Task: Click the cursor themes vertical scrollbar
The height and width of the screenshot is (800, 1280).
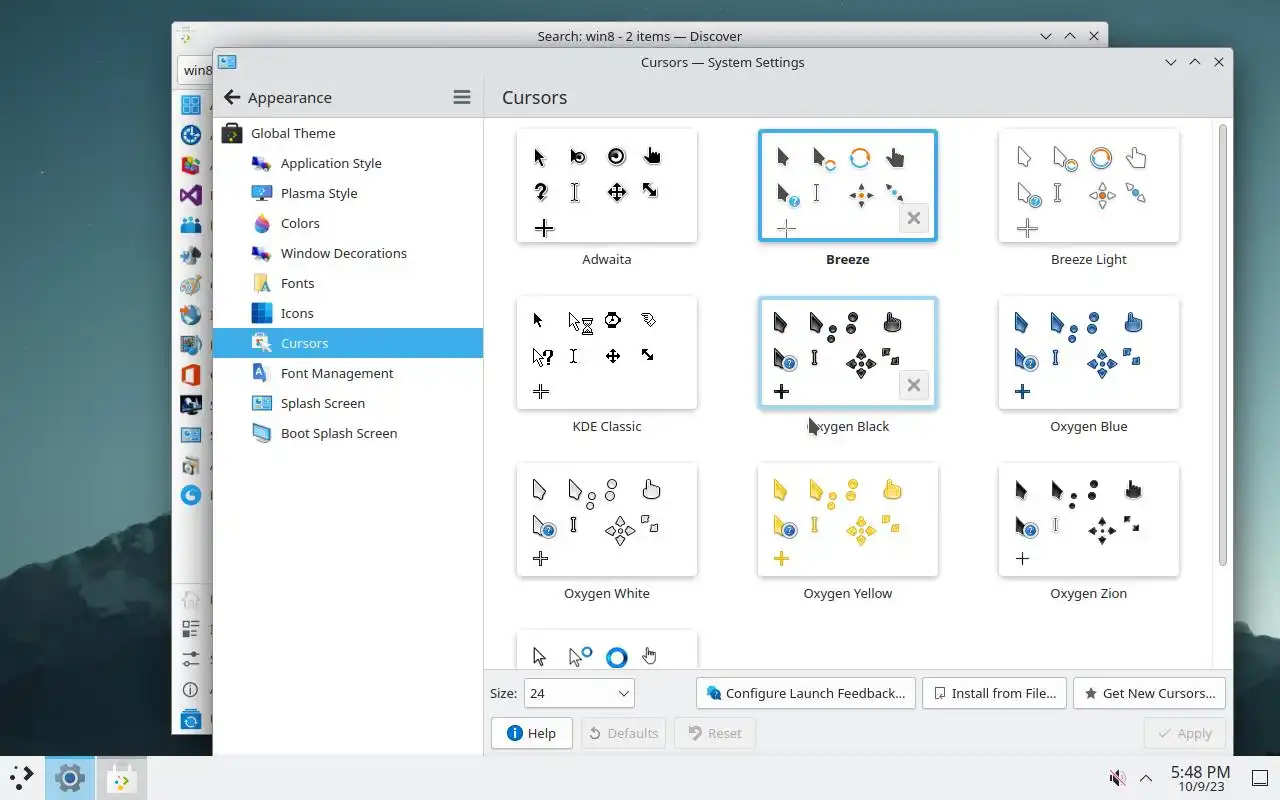Action: 1222,345
